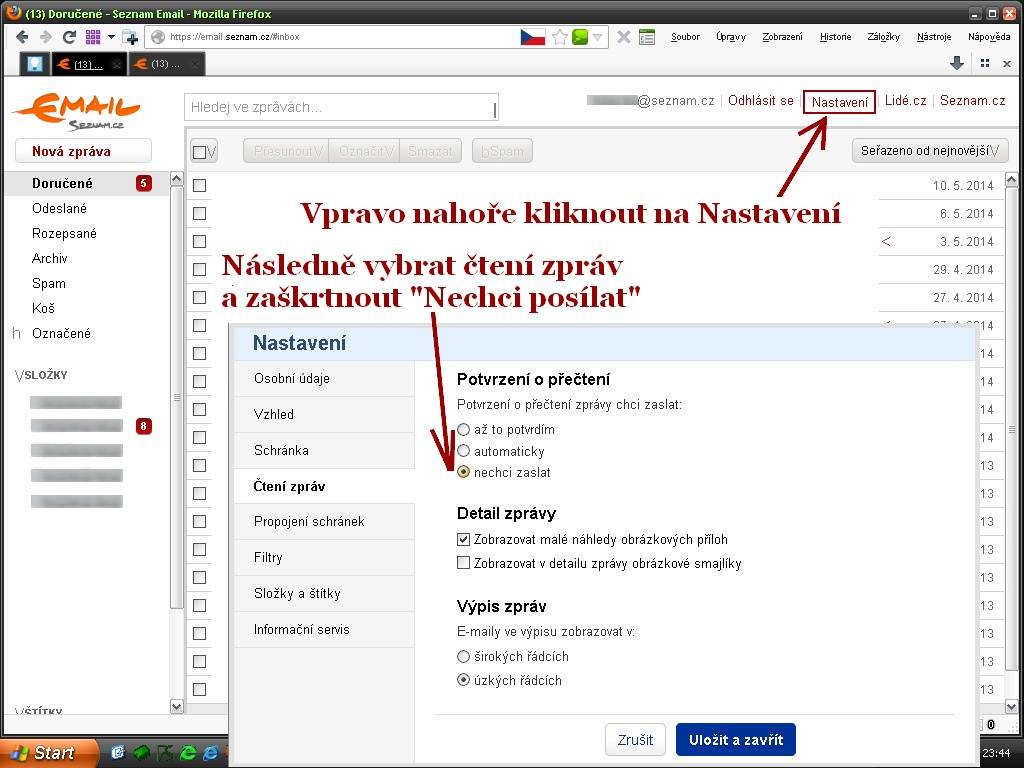Click the 'Odhlásit se' link
1024x768 pixels.
[x=761, y=101]
